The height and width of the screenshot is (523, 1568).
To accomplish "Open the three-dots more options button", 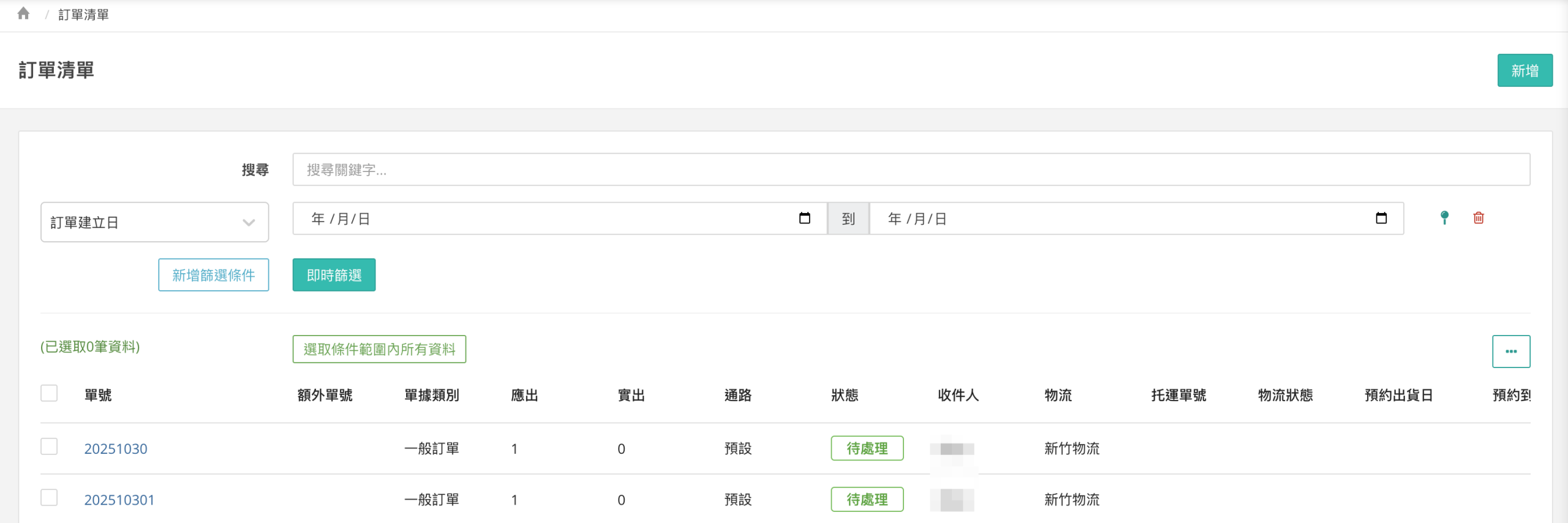I will click(1510, 351).
